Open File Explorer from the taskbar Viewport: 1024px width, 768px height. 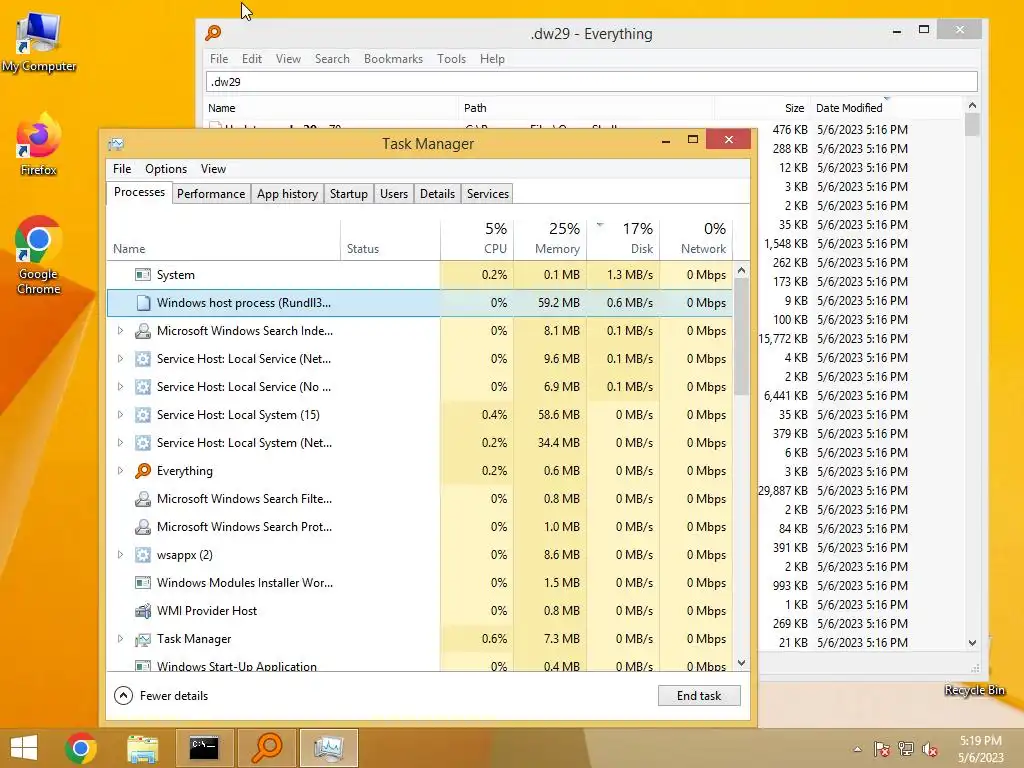coord(142,748)
